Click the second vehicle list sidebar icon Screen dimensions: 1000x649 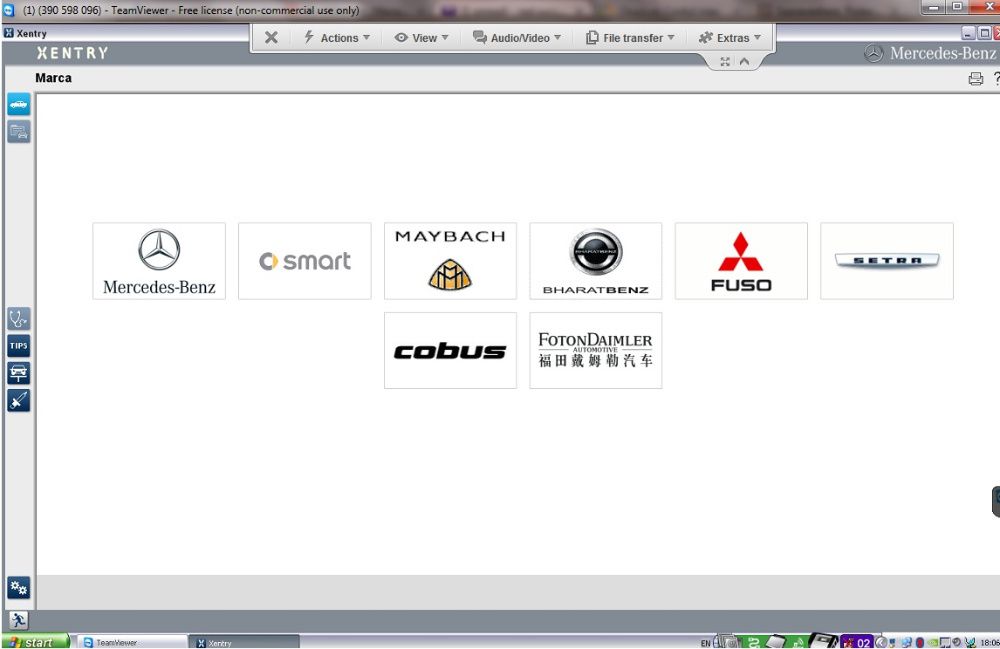tap(18, 132)
